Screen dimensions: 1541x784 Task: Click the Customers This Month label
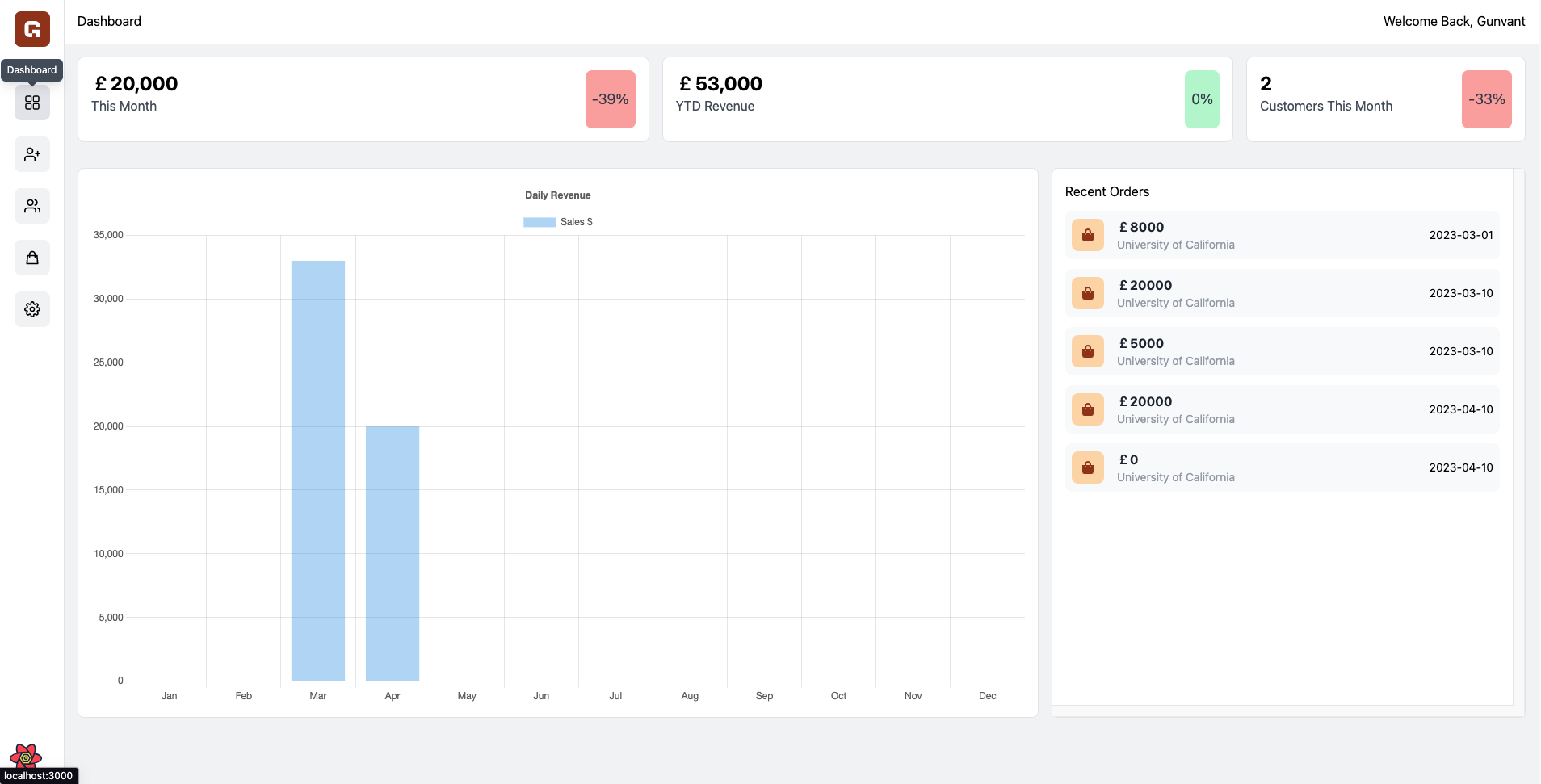tap(1326, 106)
